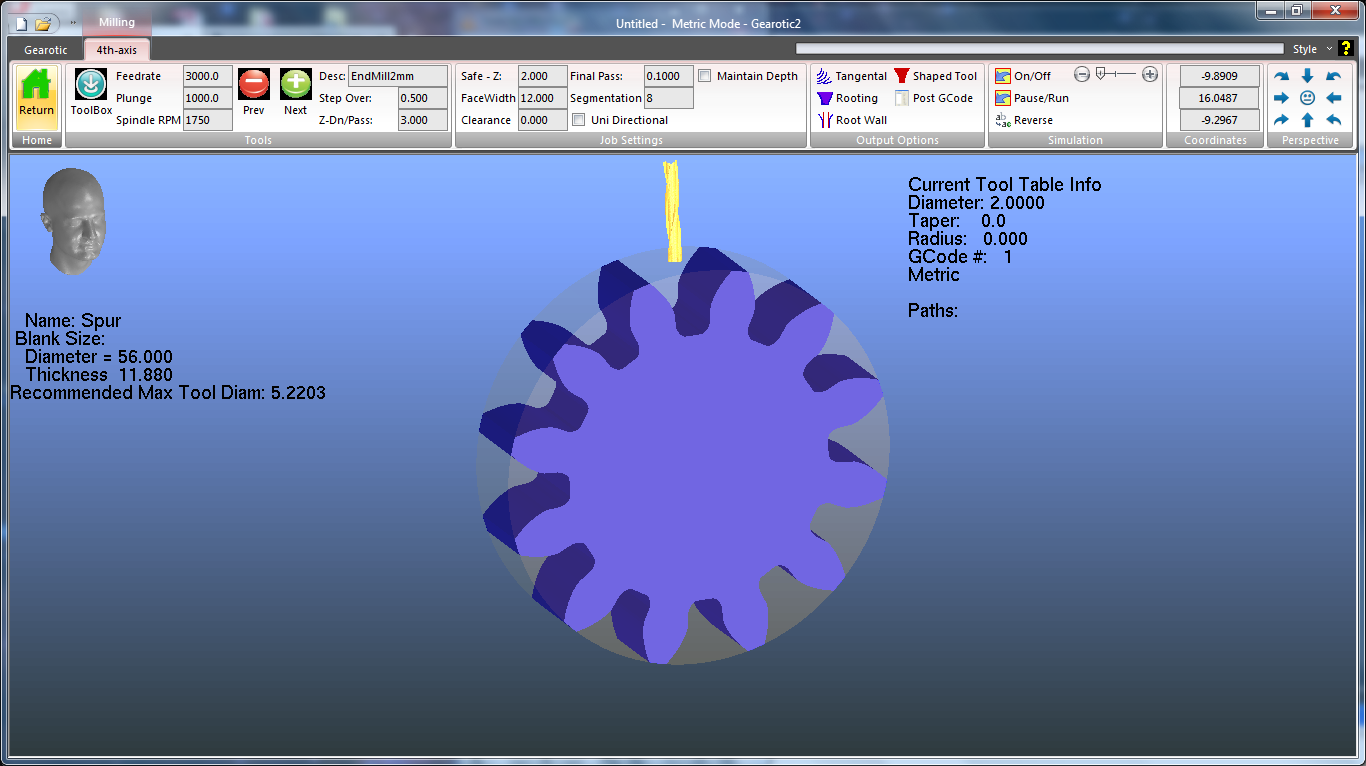Expand the Style dropdown
The width and height of the screenshot is (1366, 766).
coord(1311,49)
